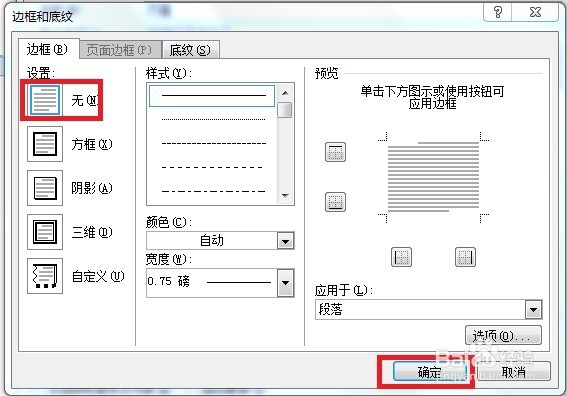Click the style list scrollbar thumb

point(285,110)
